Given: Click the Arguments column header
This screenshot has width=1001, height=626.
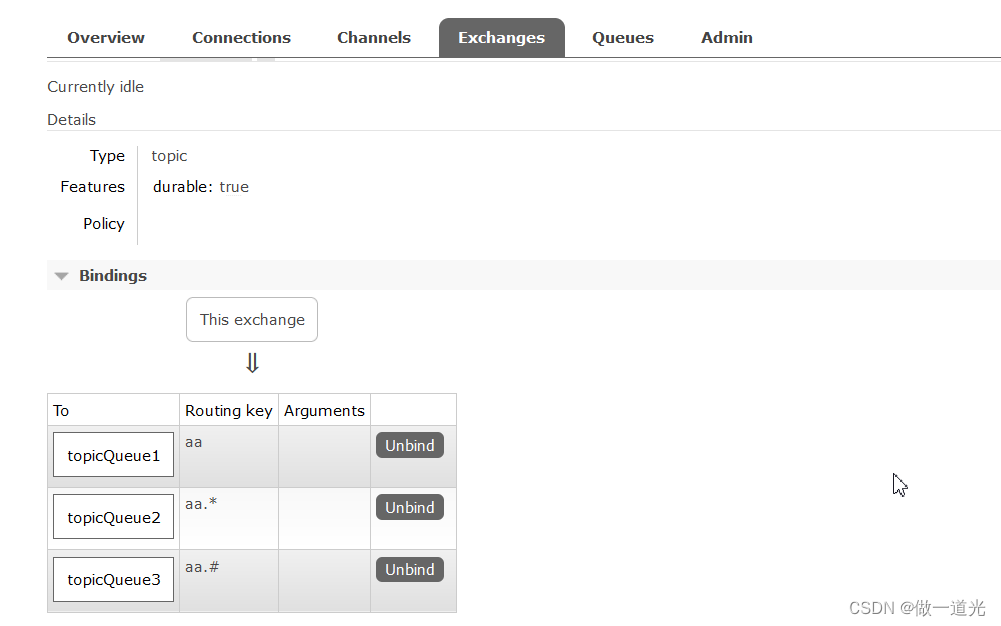Looking at the screenshot, I should (324, 410).
